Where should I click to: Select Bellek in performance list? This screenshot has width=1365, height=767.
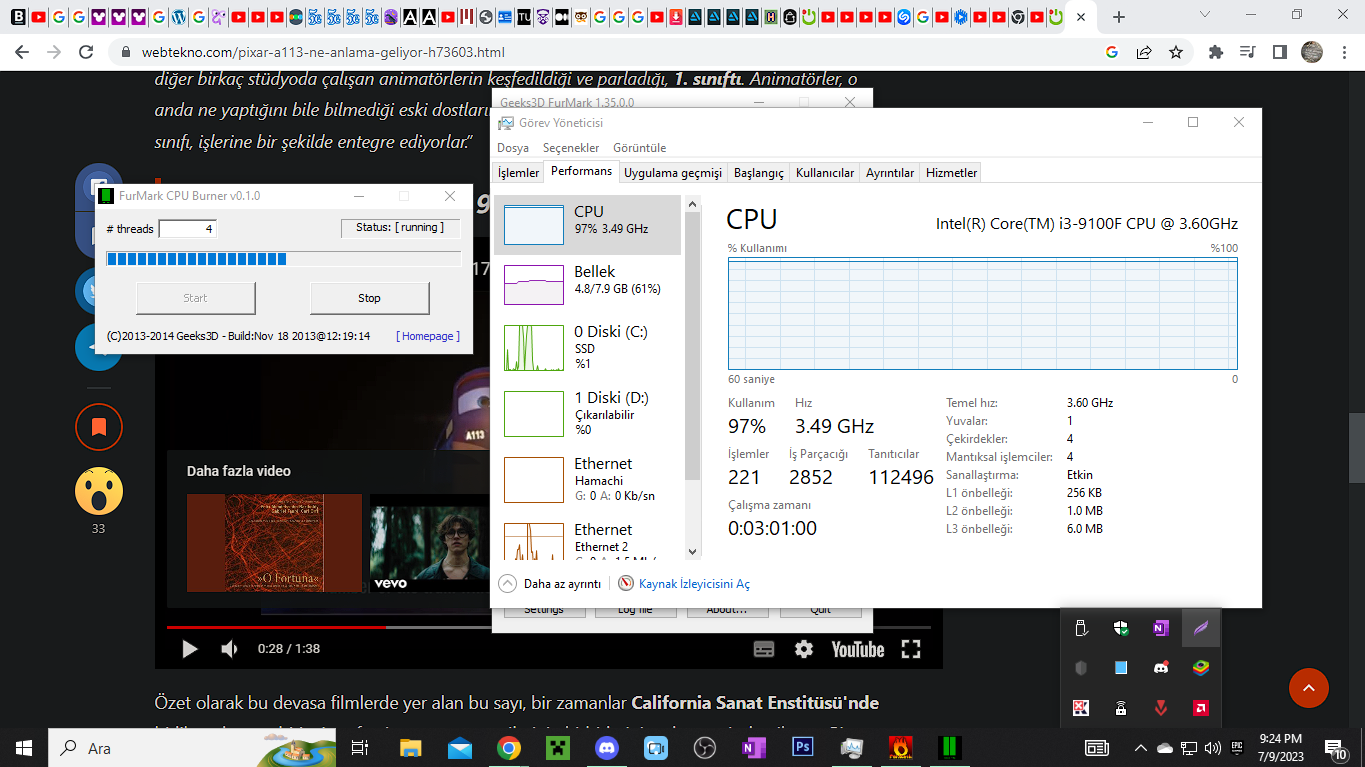588,284
